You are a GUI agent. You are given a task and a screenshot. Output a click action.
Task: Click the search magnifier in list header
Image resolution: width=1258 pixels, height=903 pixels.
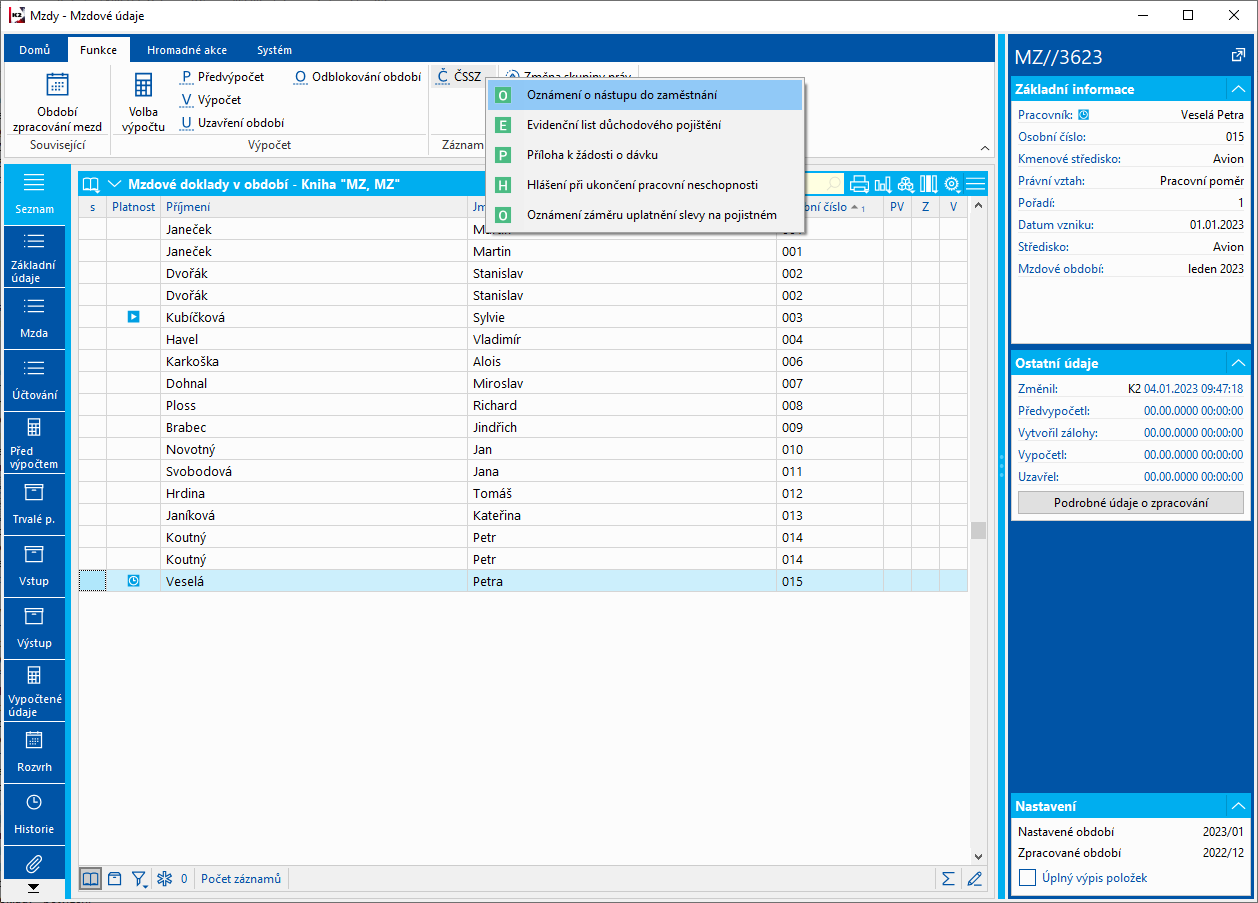834,184
